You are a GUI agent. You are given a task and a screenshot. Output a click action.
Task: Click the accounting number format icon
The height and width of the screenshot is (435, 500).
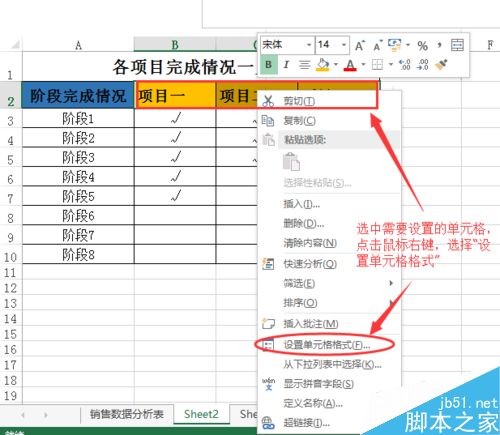click(395, 45)
